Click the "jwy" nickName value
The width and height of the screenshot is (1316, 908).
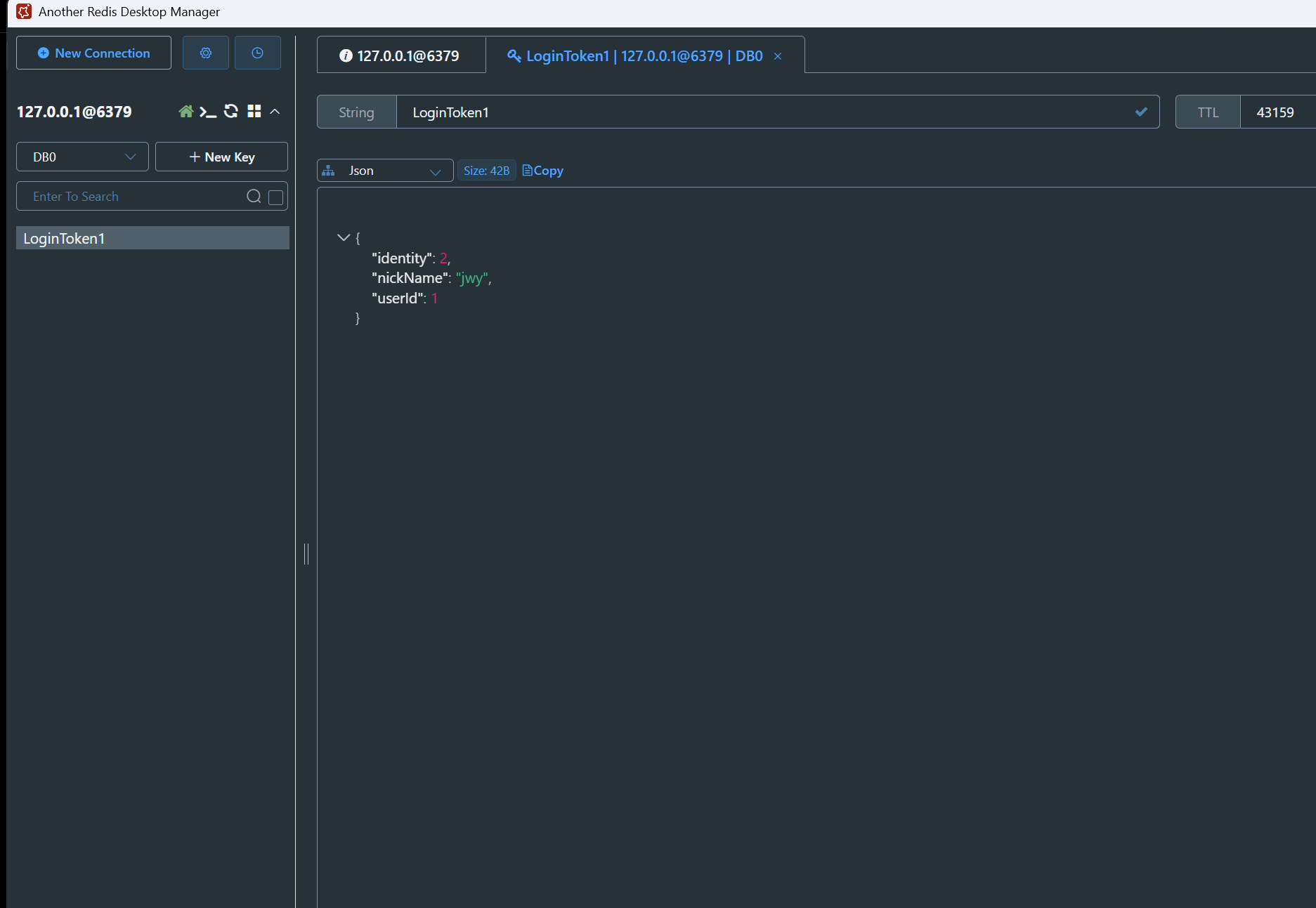click(x=472, y=278)
